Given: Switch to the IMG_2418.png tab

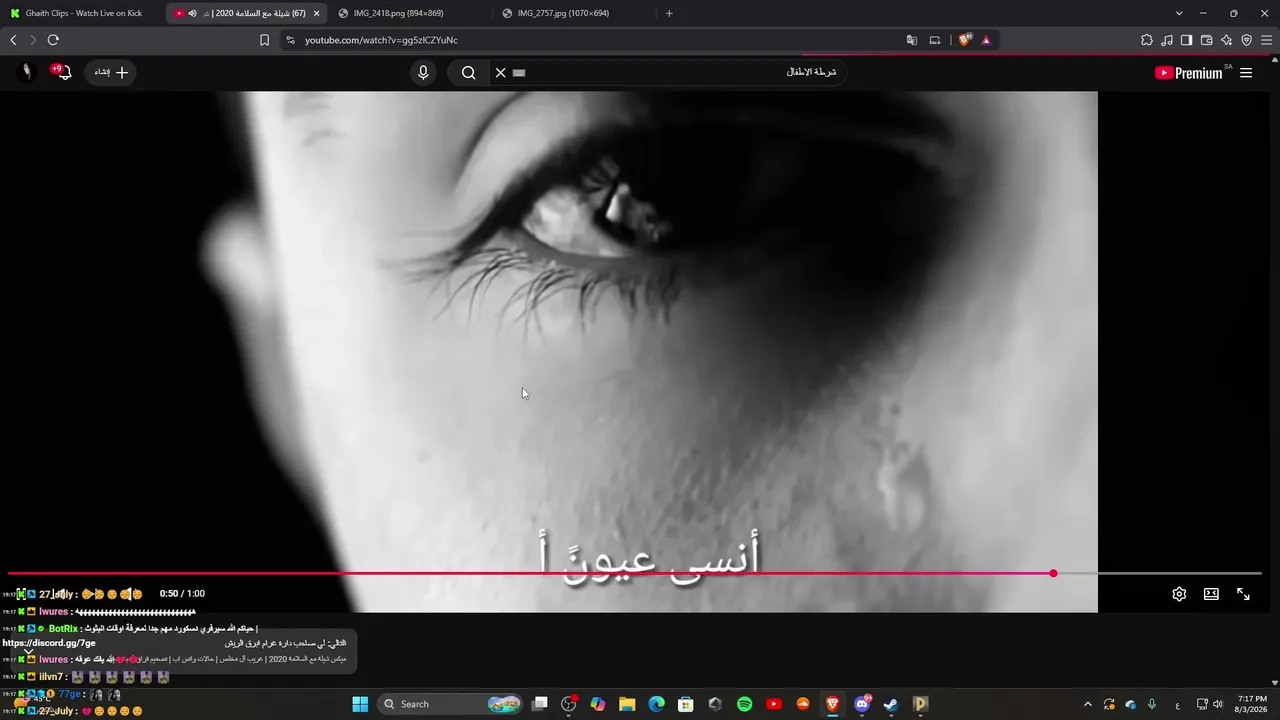Looking at the screenshot, I should pyautogui.click(x=398, y=13).
